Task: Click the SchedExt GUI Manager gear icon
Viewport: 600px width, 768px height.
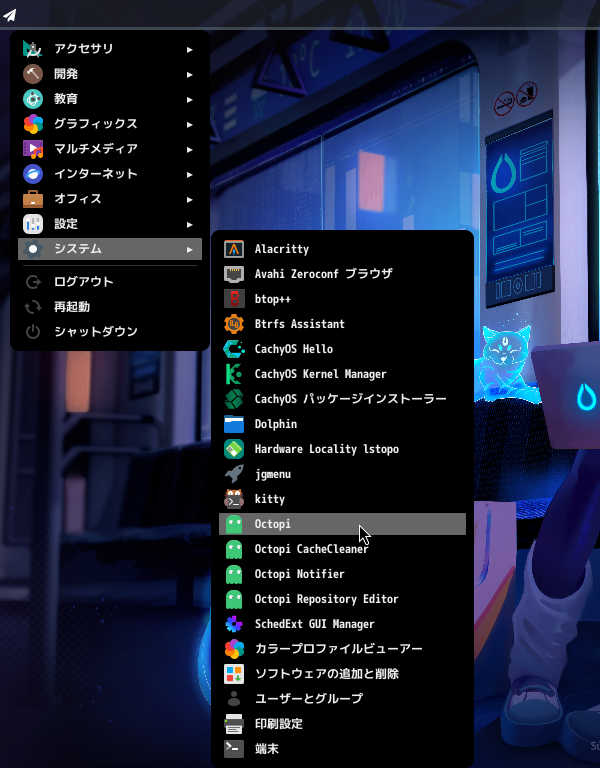Action: click(234, 624)
